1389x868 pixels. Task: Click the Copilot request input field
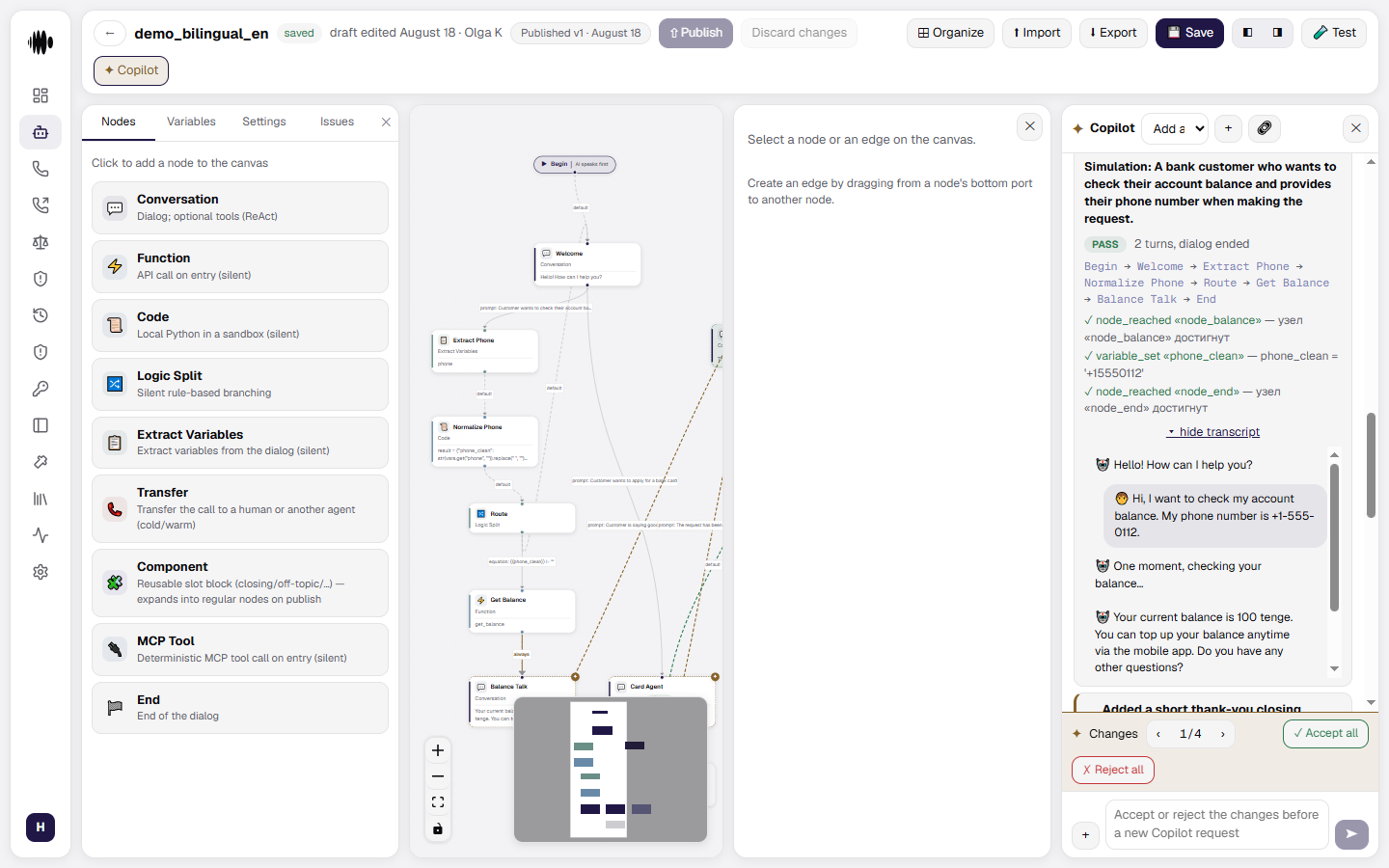point(1216,825)
